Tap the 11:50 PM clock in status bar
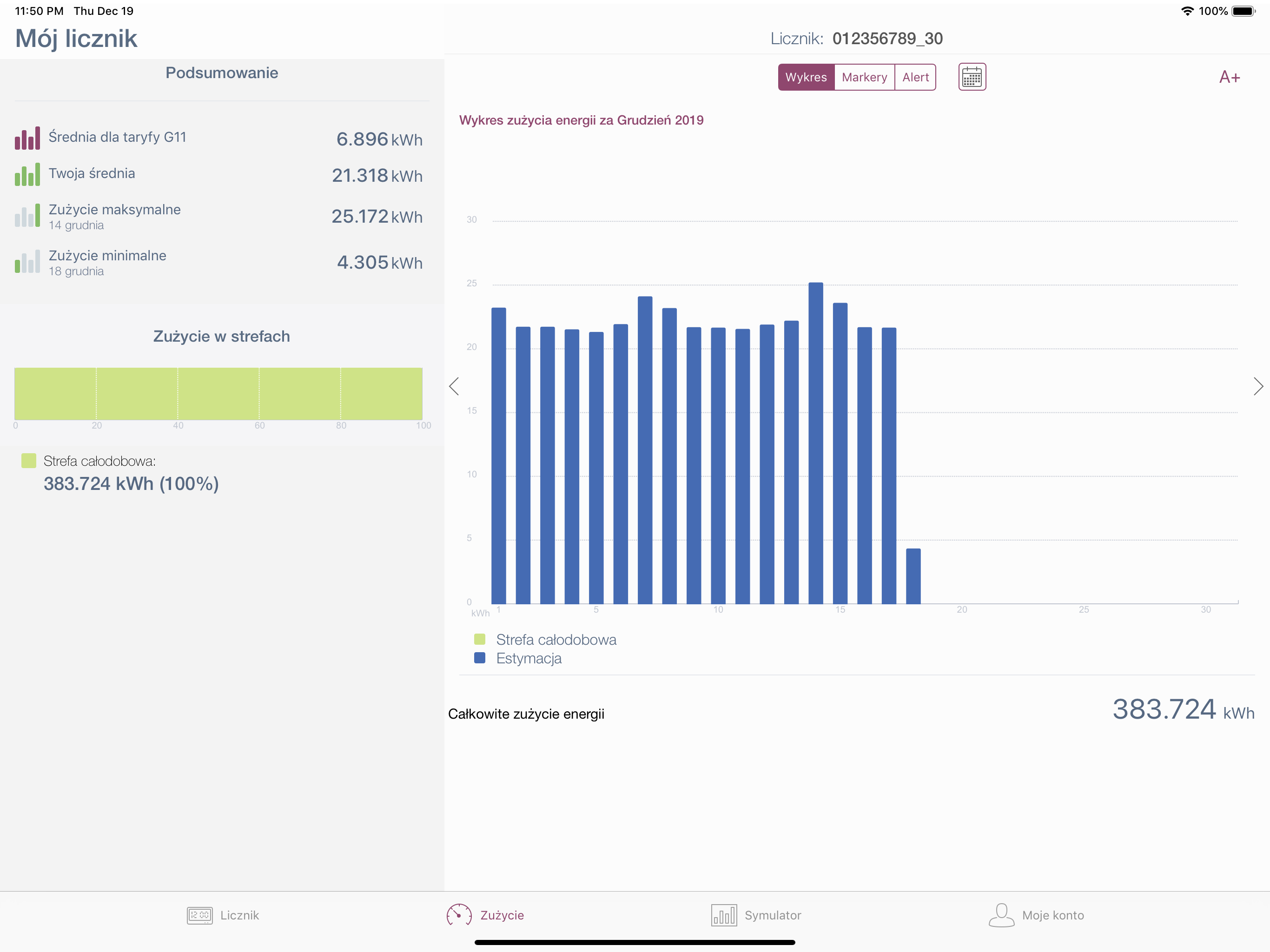This screenshot has height=952, width=1270. coord(39,11)
